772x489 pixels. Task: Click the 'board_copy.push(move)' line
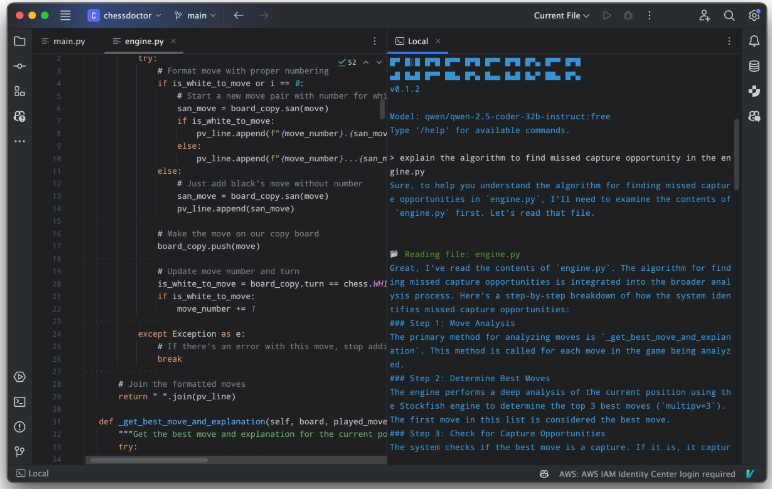[x=209, y=246]
